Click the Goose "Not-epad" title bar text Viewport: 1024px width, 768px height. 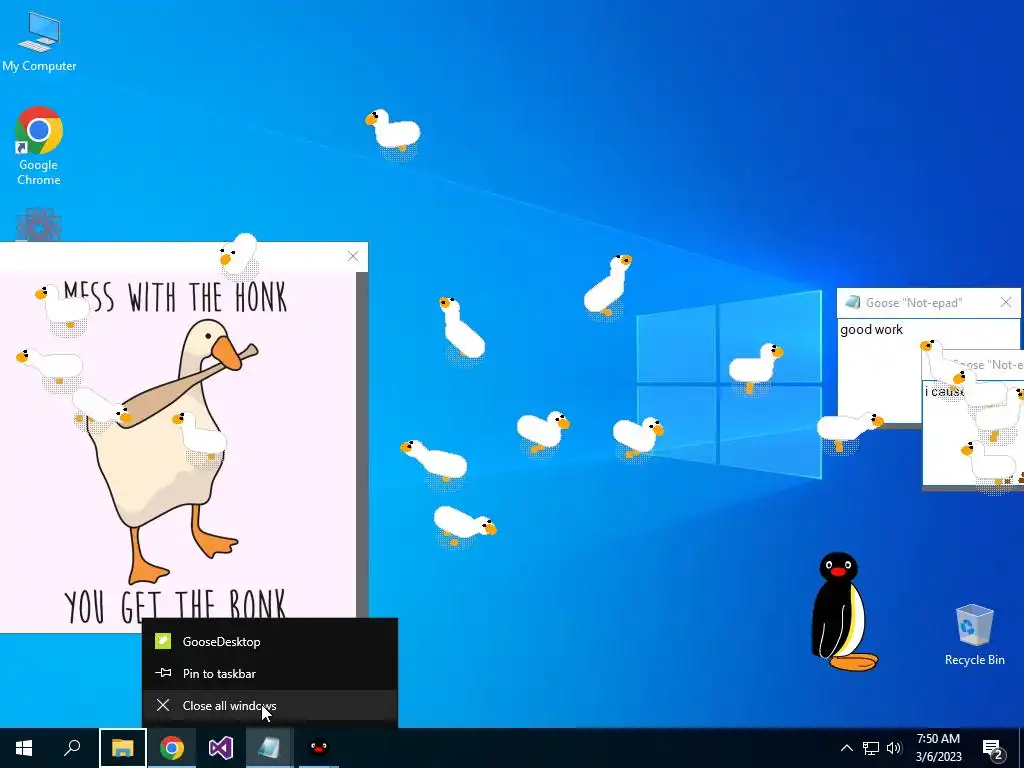click(x=914, y=303)
